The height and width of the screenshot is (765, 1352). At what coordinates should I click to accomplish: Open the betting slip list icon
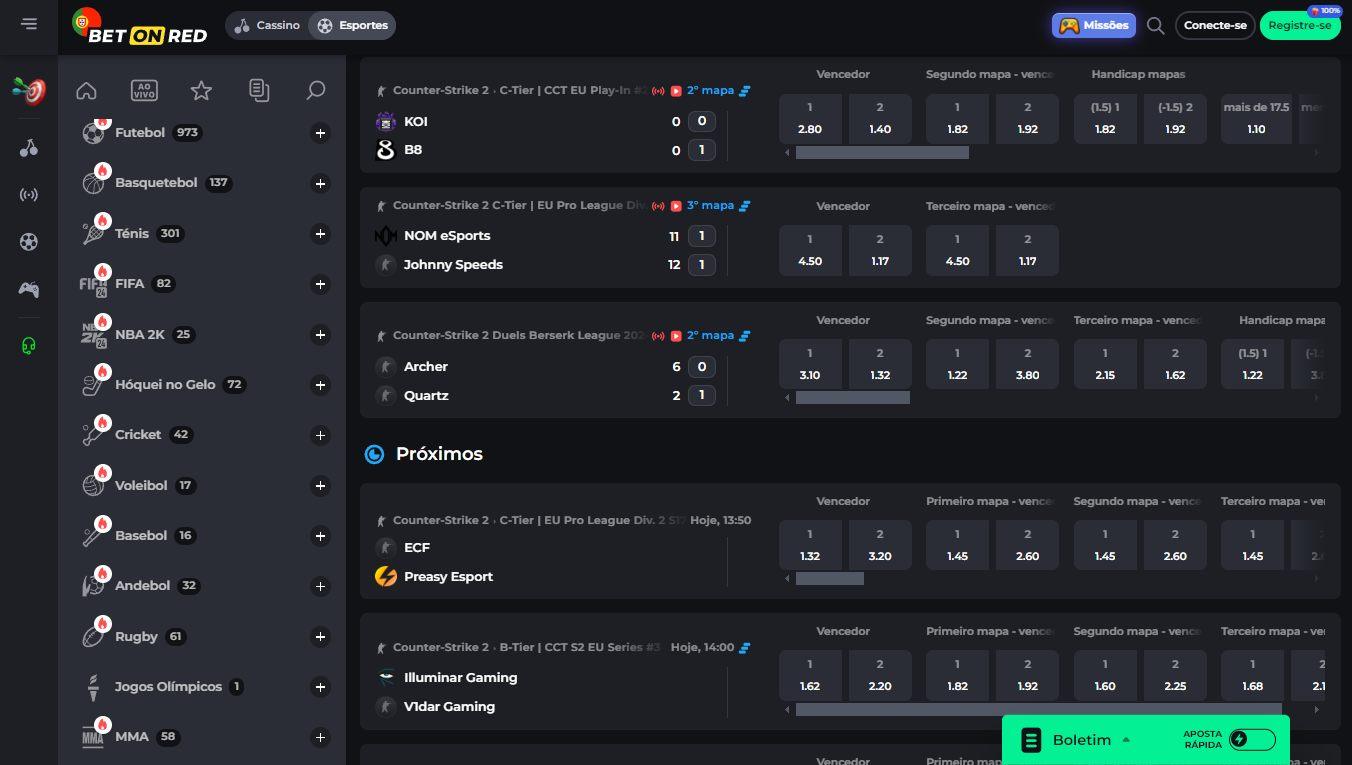click(x=259, y=91)
